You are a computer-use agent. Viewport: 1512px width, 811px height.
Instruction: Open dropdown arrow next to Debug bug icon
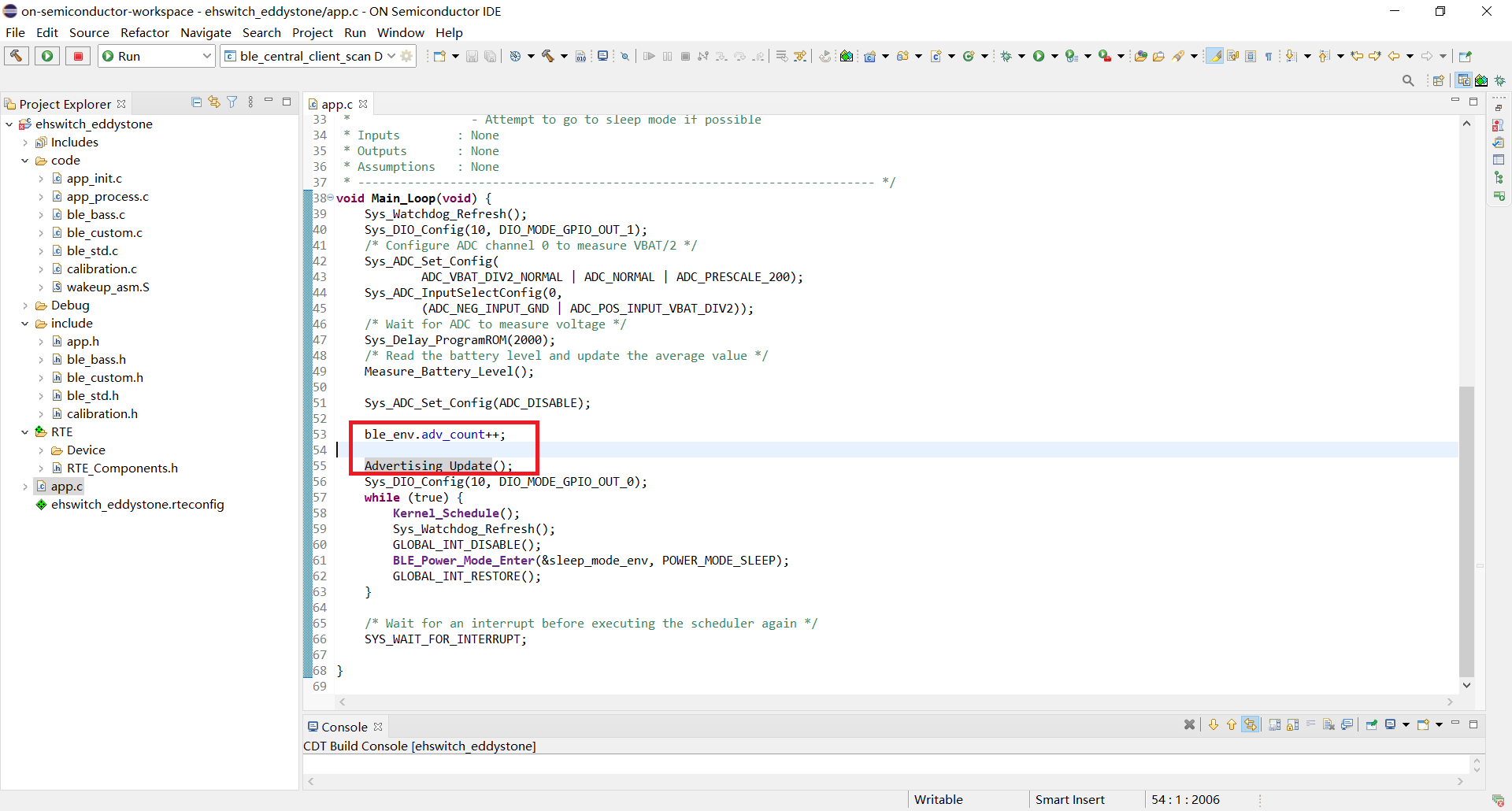point(1022,56)
